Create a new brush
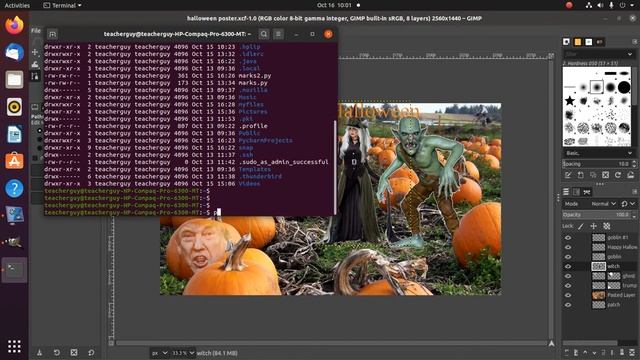The image size is (640, 360). (x=580, y=175)
